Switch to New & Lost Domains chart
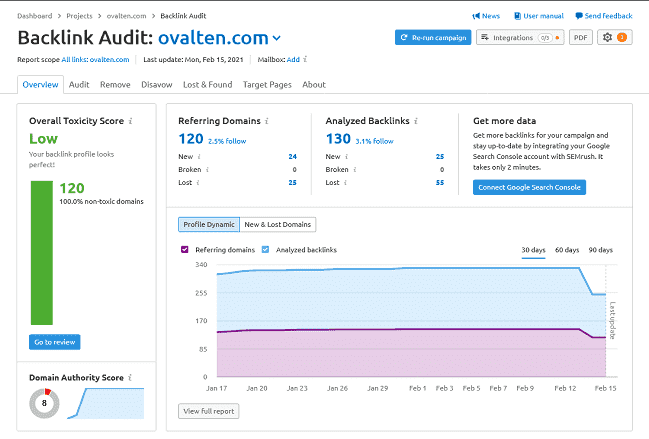 (x=278, y=224)
